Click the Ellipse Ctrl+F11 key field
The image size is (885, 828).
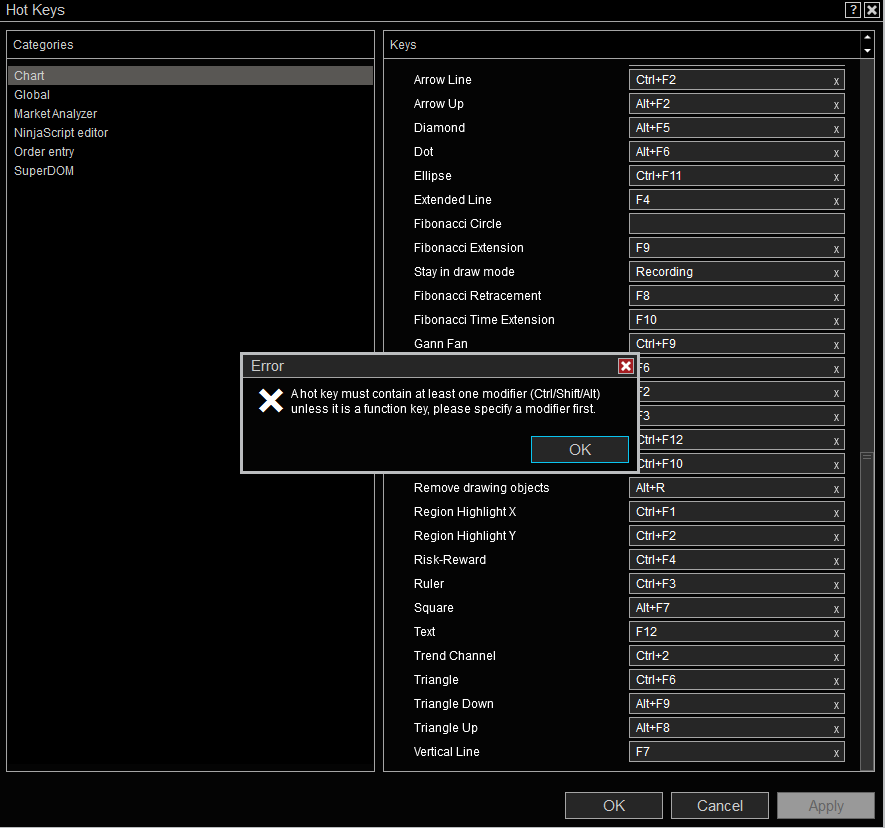point(737,176)
